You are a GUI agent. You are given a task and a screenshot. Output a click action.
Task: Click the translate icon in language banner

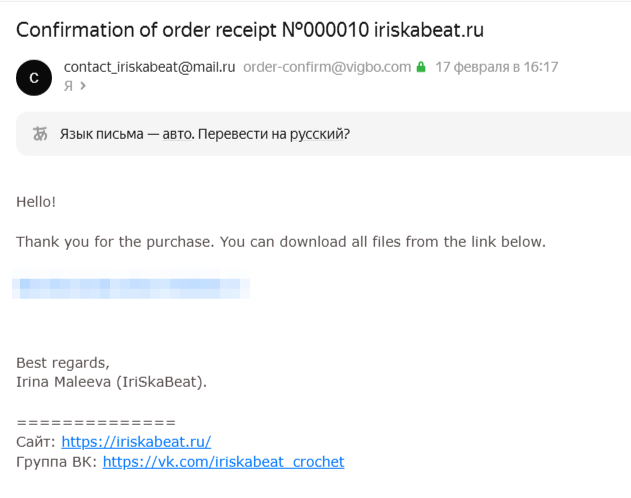point(41,133)
